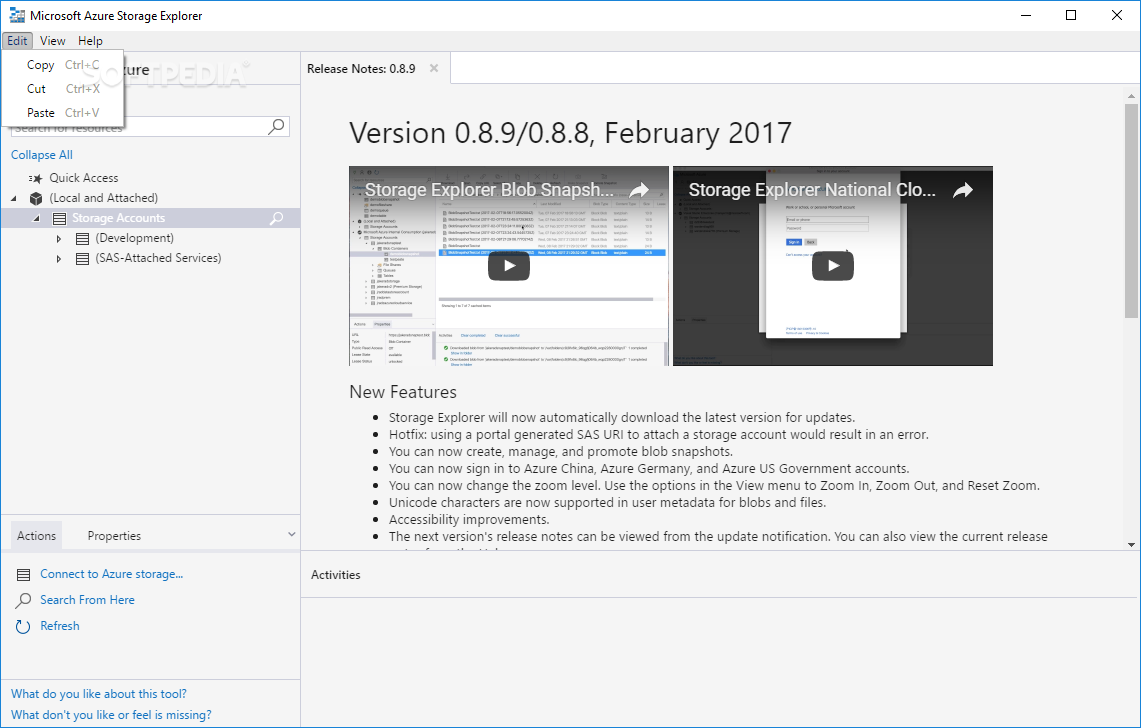This screenshot has width=1141, height=728.
Task: Click the share arrow on National Clouds video
Action: point(963,190)
